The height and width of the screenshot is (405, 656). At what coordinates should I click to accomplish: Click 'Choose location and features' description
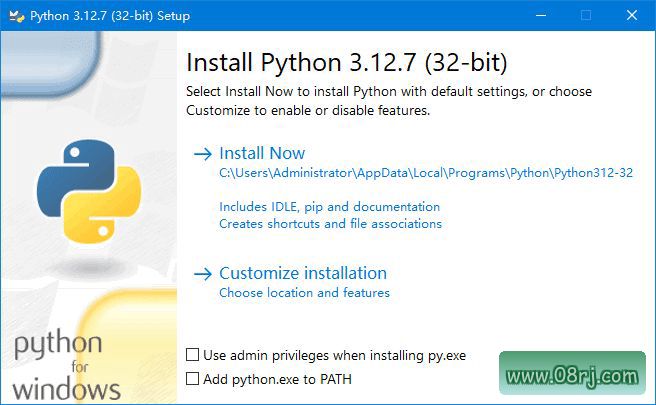(304, 293)
